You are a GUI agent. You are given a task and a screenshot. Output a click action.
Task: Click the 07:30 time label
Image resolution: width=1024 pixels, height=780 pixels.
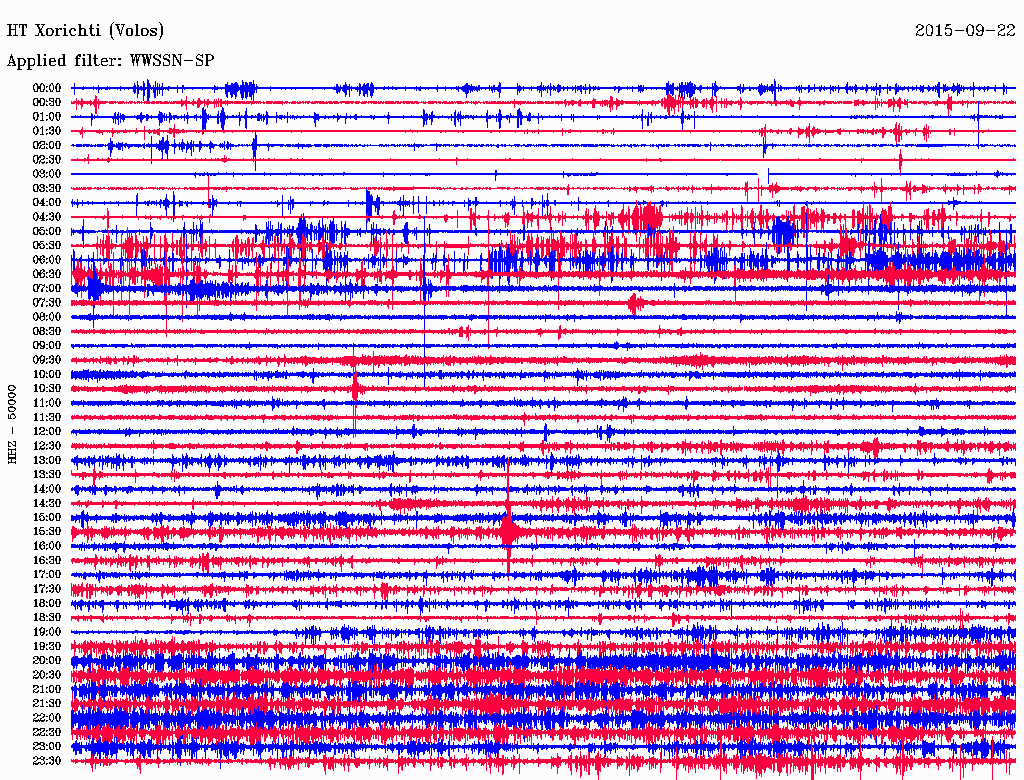point(47,303)
